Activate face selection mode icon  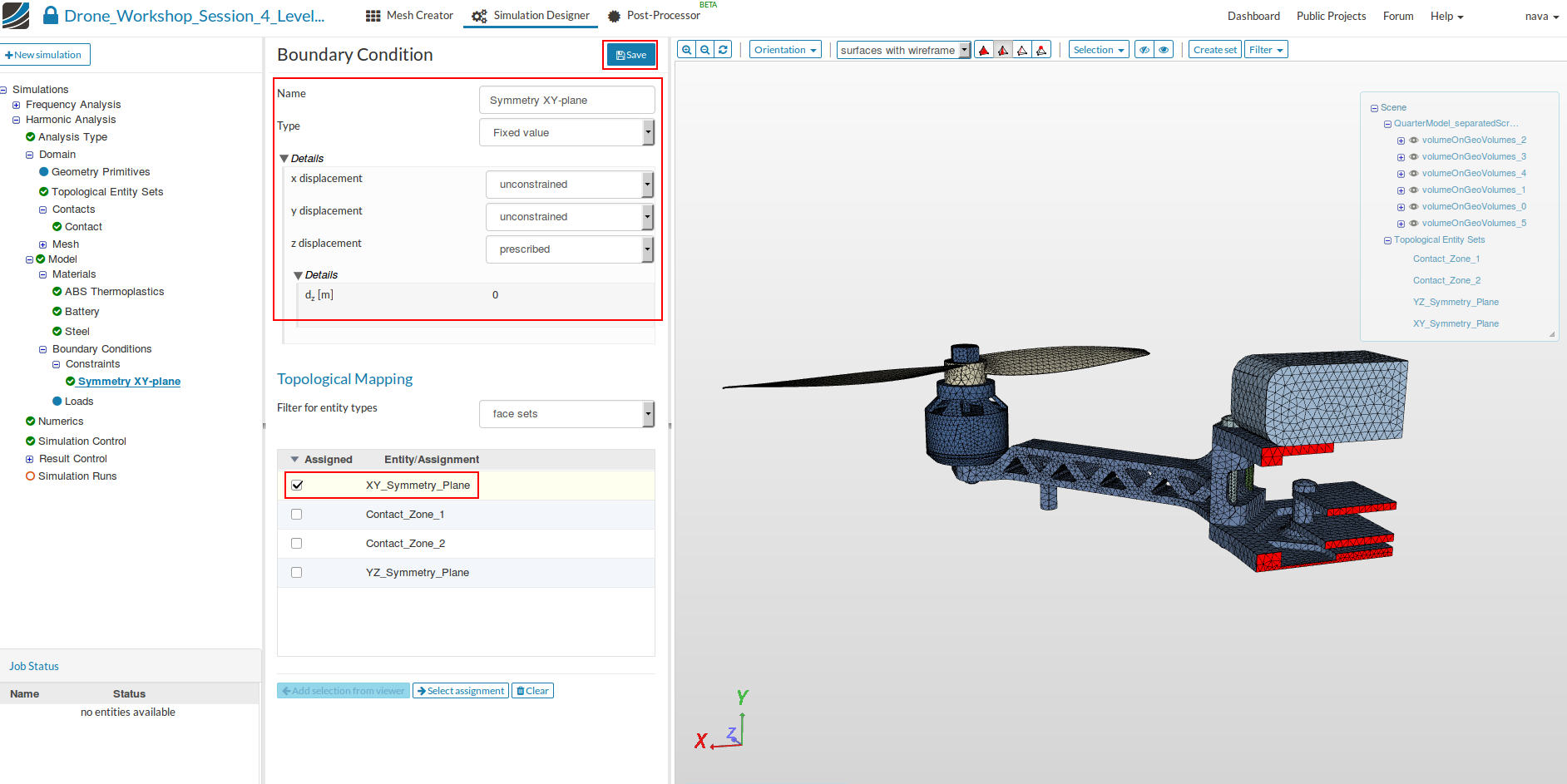click(x=1003, y=50)
